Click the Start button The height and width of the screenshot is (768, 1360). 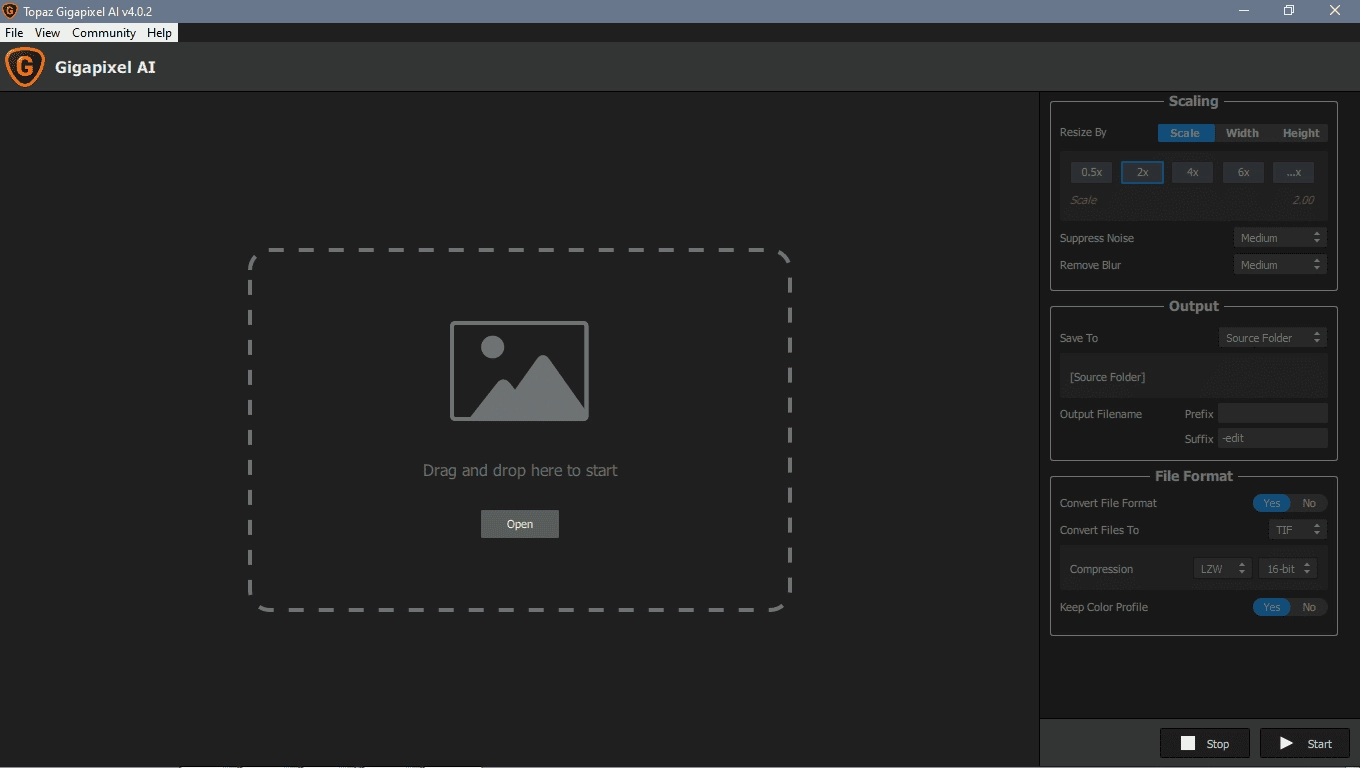tap(1305, 743)
